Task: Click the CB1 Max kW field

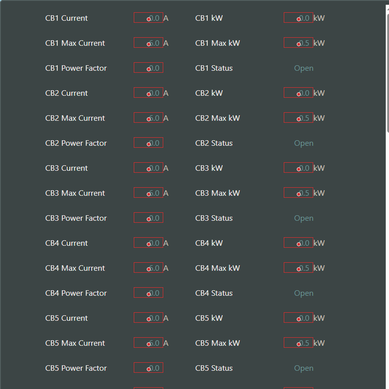Action: click(x=298, y=43)
